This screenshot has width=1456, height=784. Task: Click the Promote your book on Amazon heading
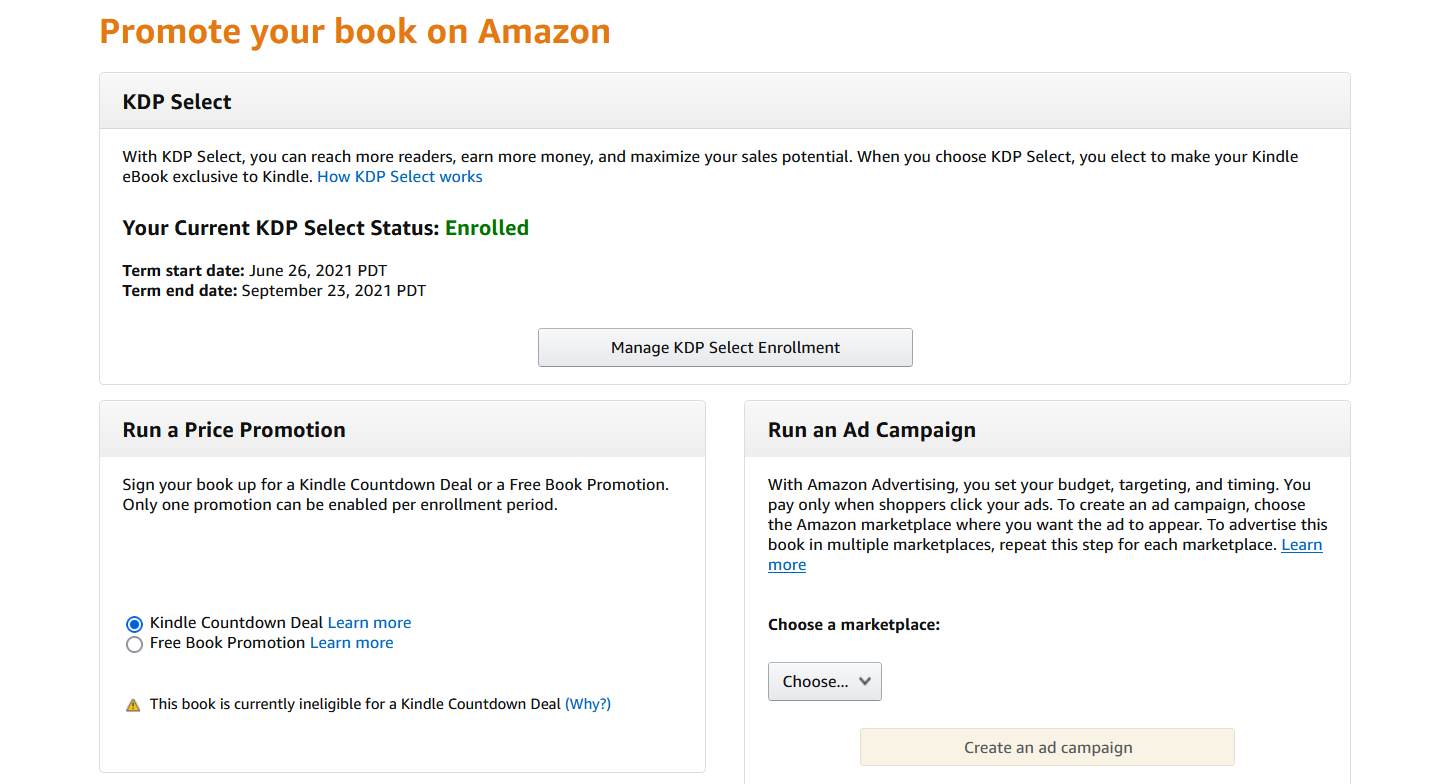pos(355,31)
